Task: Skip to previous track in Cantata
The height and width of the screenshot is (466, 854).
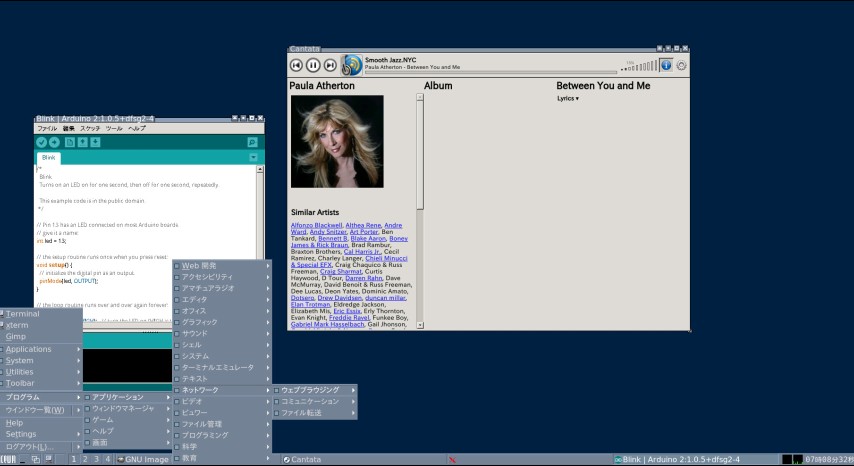Action: 296,65
